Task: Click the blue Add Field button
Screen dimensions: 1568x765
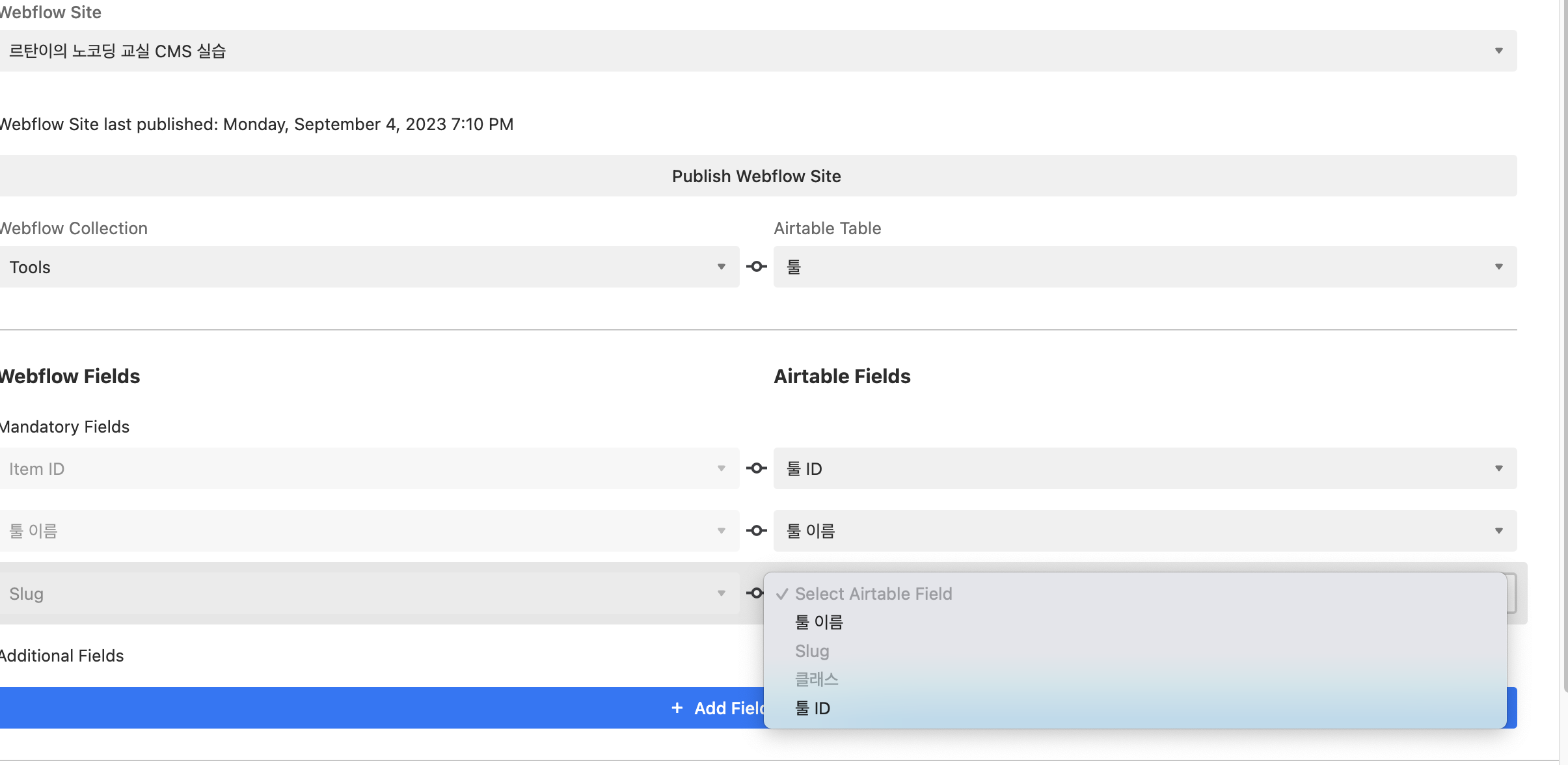Action: point(381,708)
